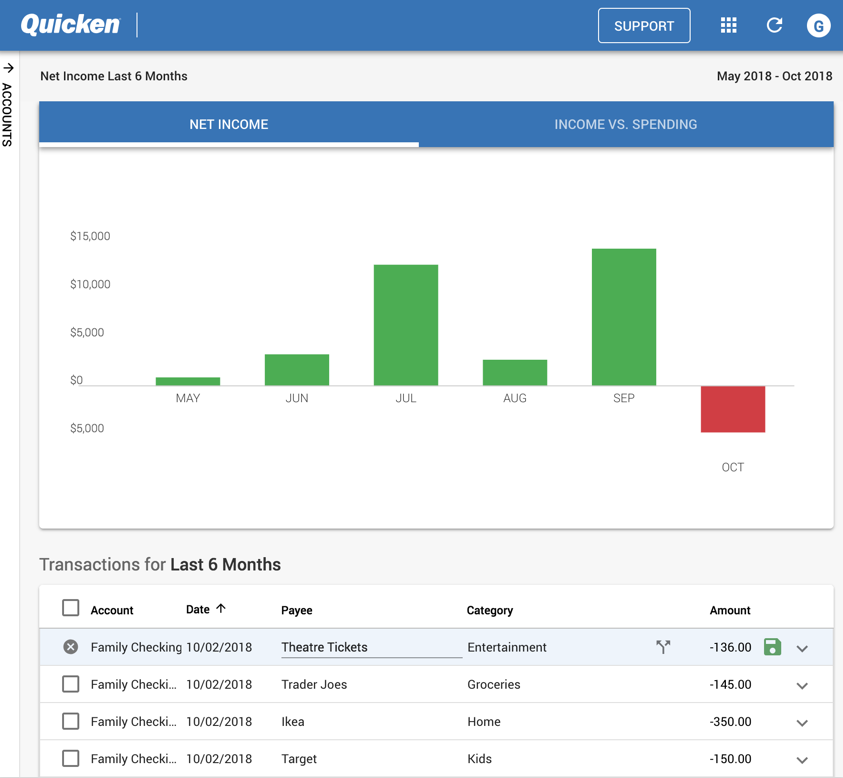Sort by Date column arrow

pyautogui.click(x=221, y=608)
